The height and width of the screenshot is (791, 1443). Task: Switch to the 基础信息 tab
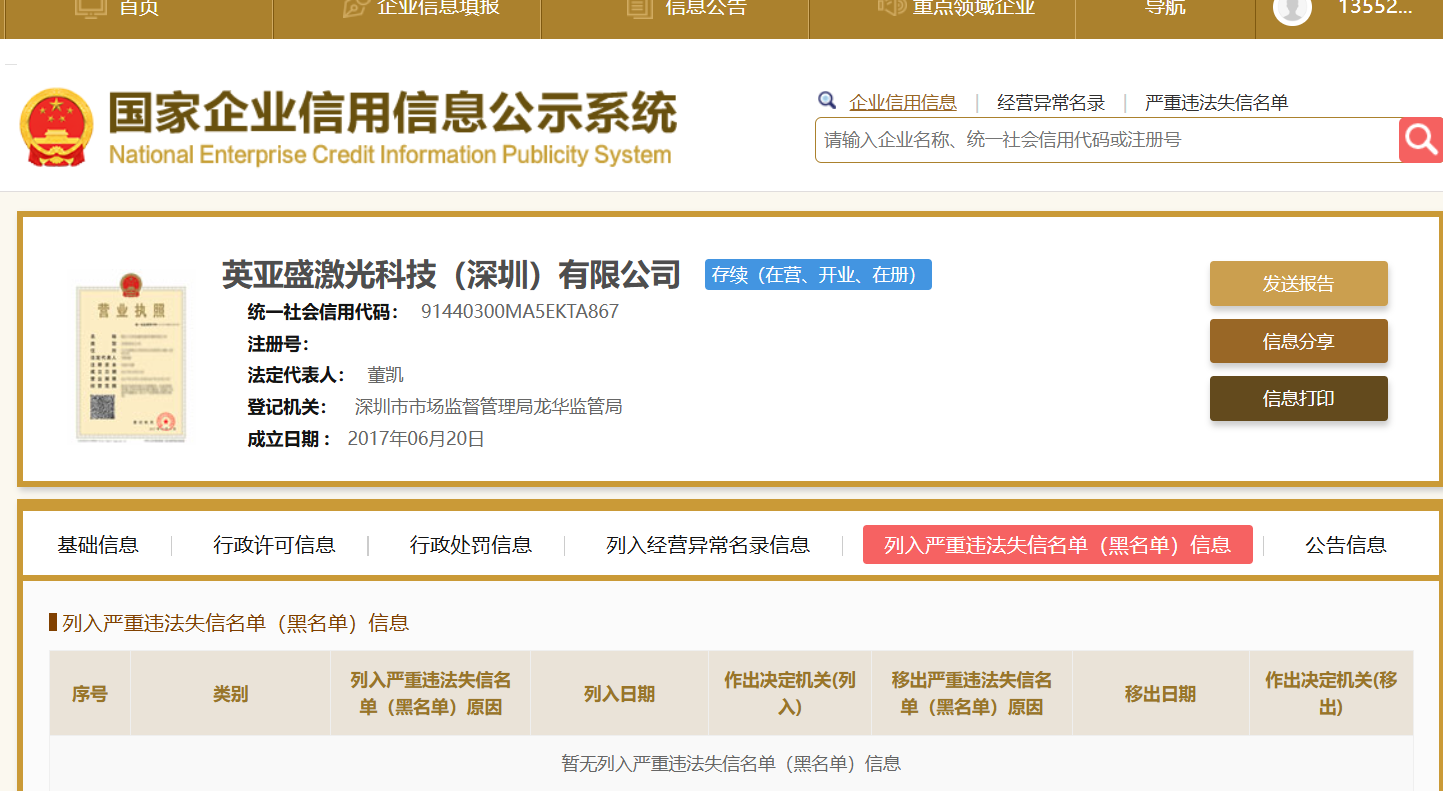point(98,545)
